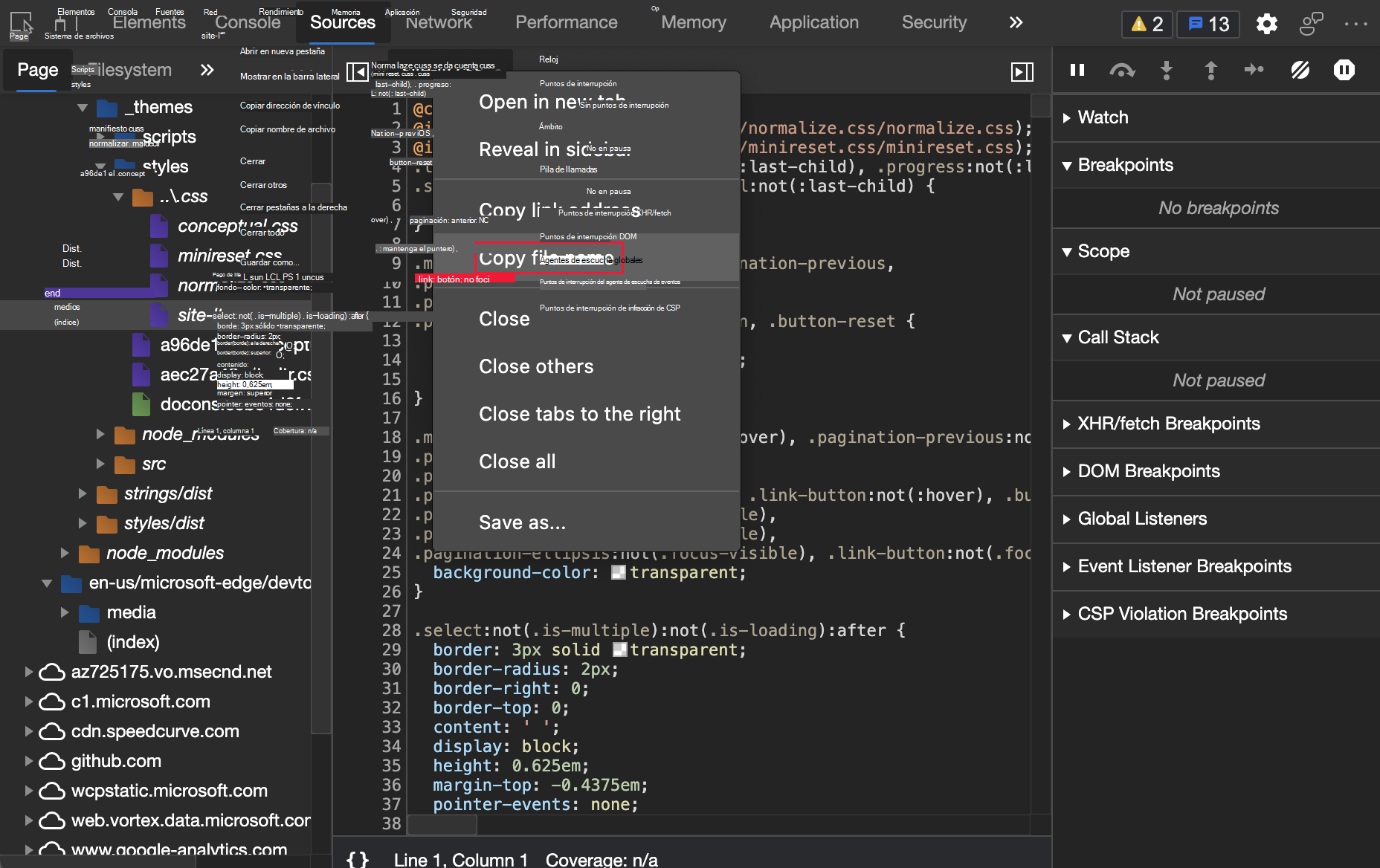
Task: Expand the Watch section
Action: [x=1103, y=117]
